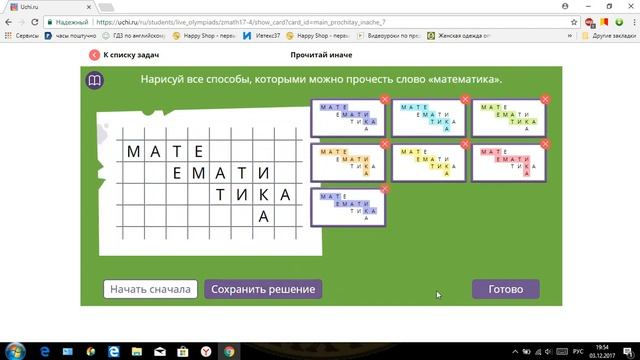The width and height of the screenshot is (640, 360).
Task: Click the Сохранить решение button
Action: coord(263,289)
